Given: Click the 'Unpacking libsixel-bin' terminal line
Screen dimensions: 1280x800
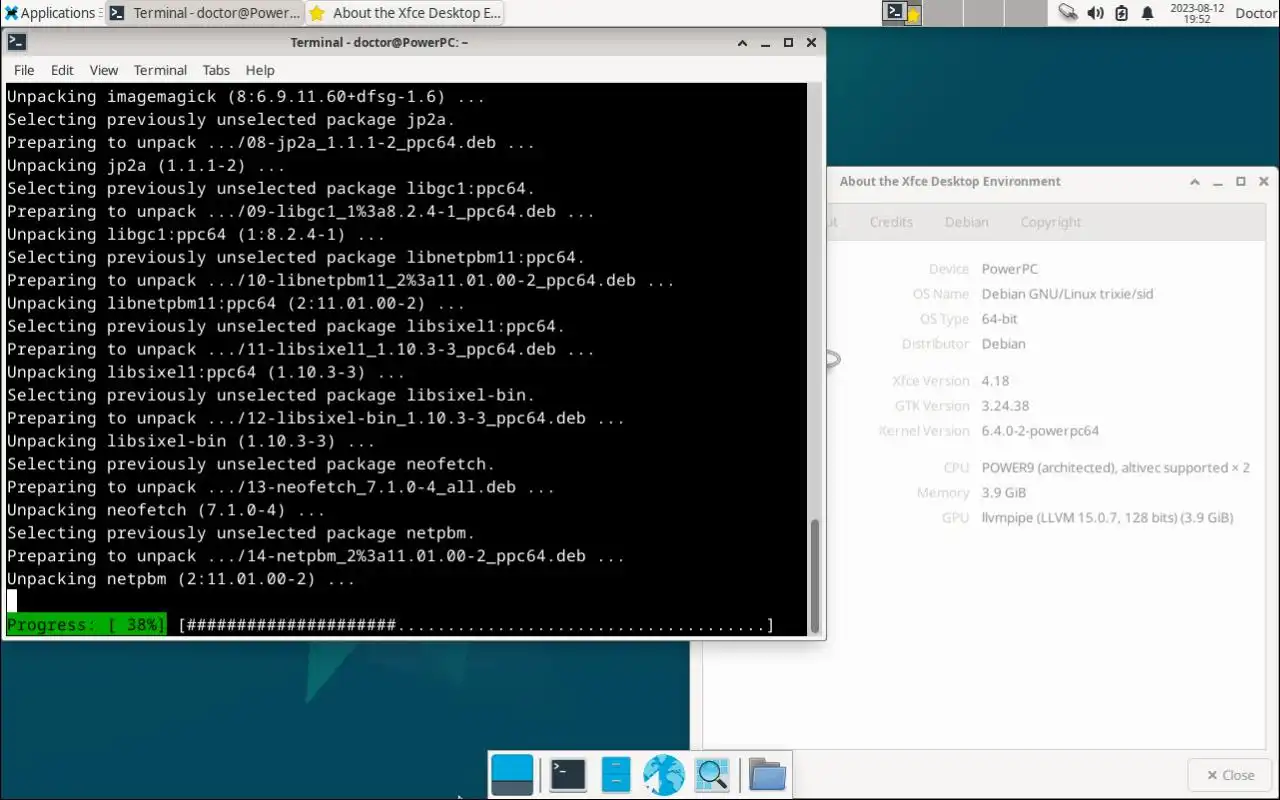Looking at the screenshot, I should [191, 441].
